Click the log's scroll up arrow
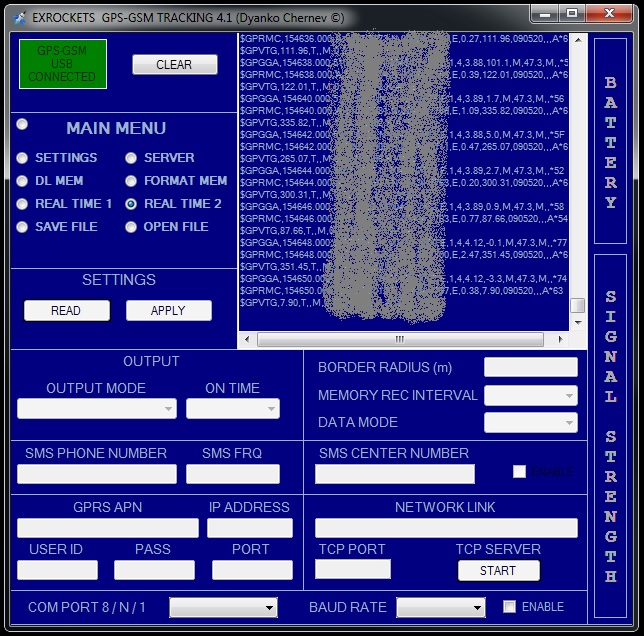The image size is (644, 636). coord(578,40)
